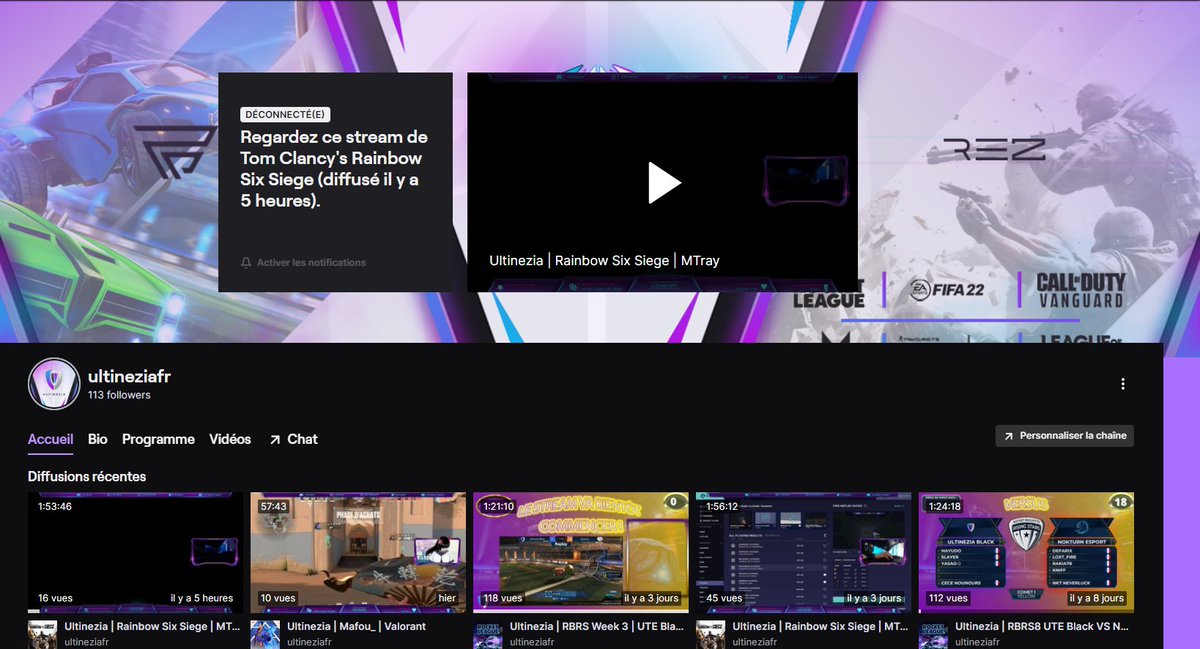This screenshot has height=649, width=1200.
Task: Click 'Ultinezia | Rainbow Six Siege | MTray' player title
Action: click(x=604, y=261)
